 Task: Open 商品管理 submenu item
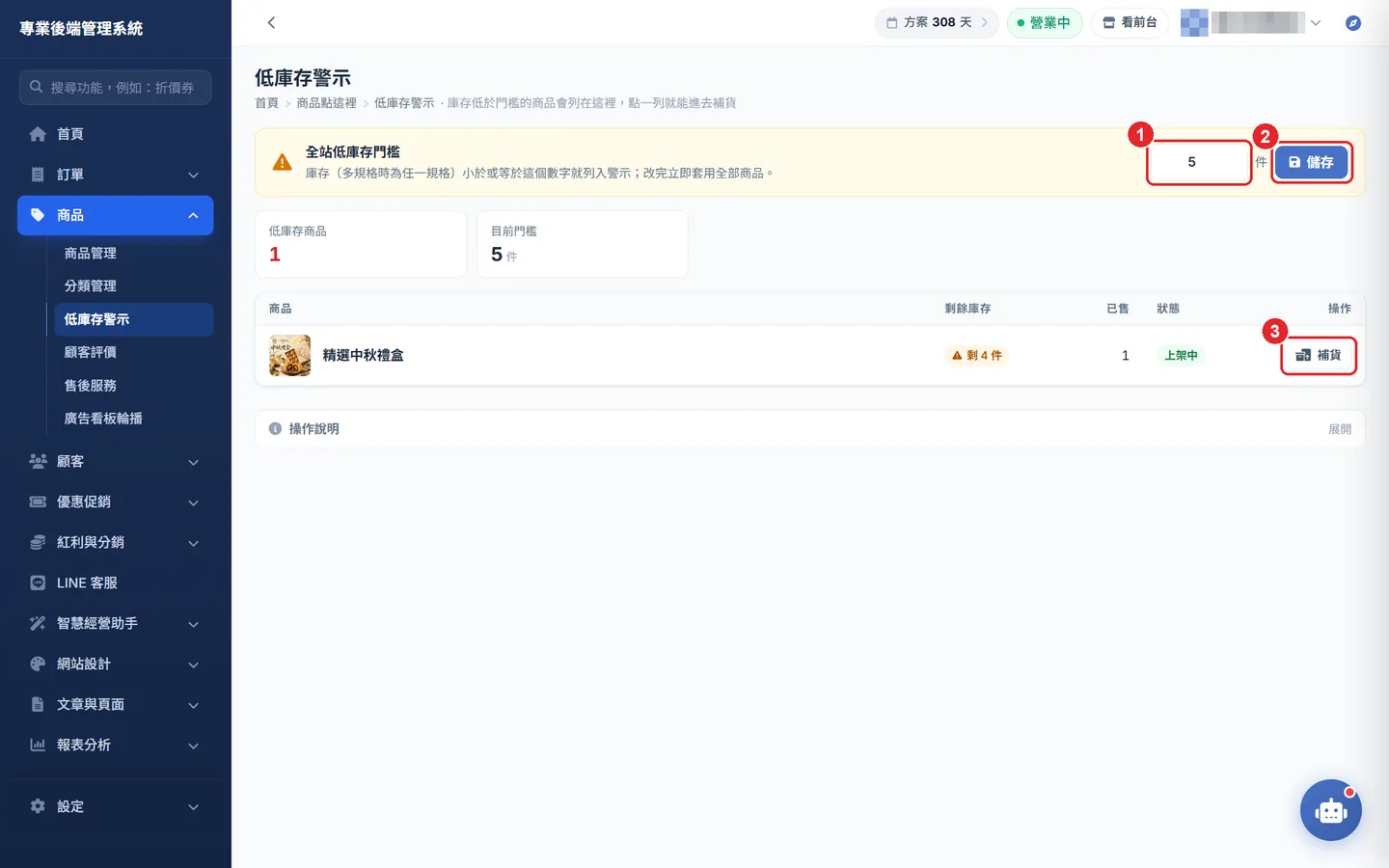[x=134, y=253]
